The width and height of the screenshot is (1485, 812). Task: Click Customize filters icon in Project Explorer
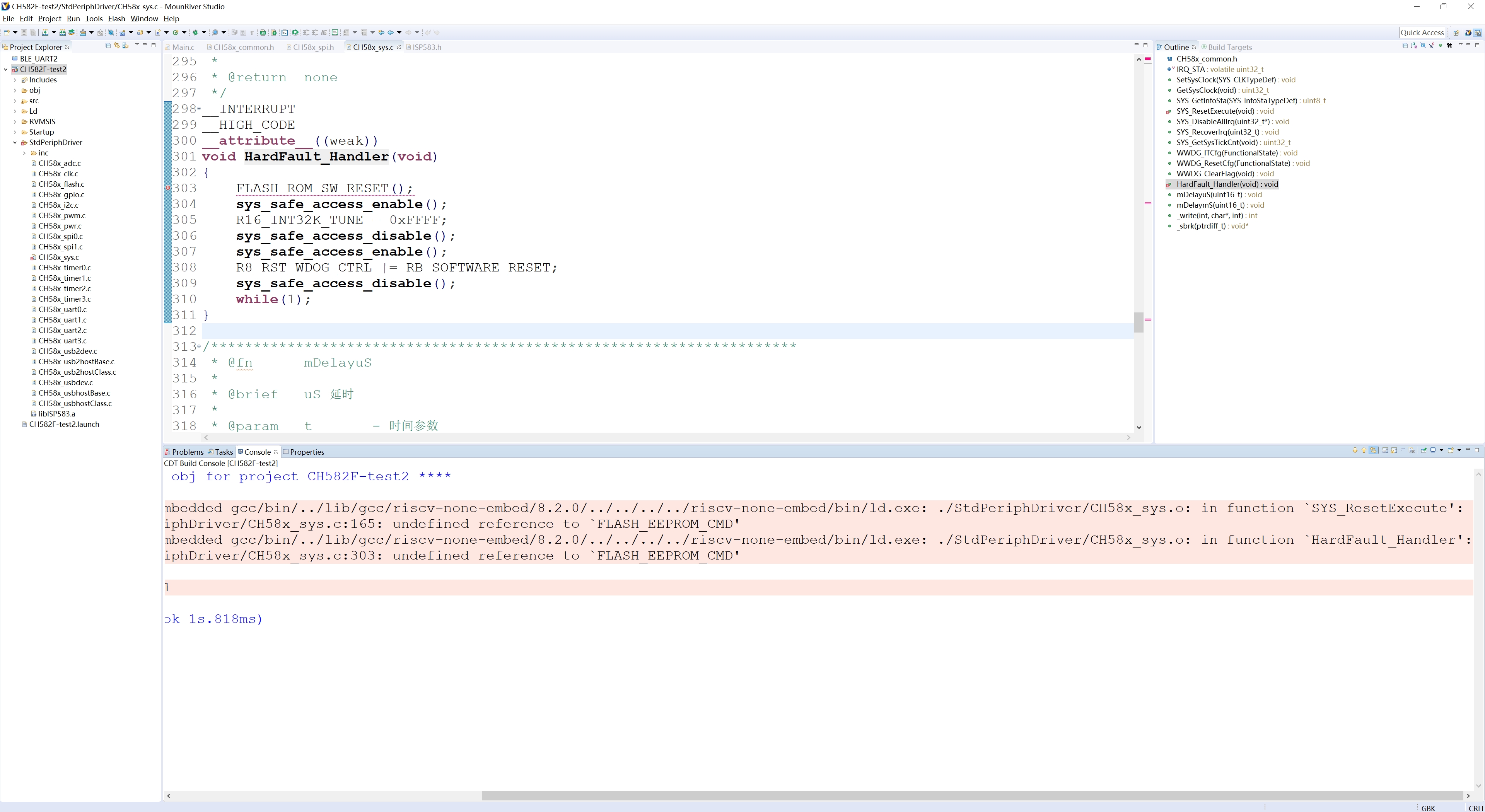click(126, 46)
